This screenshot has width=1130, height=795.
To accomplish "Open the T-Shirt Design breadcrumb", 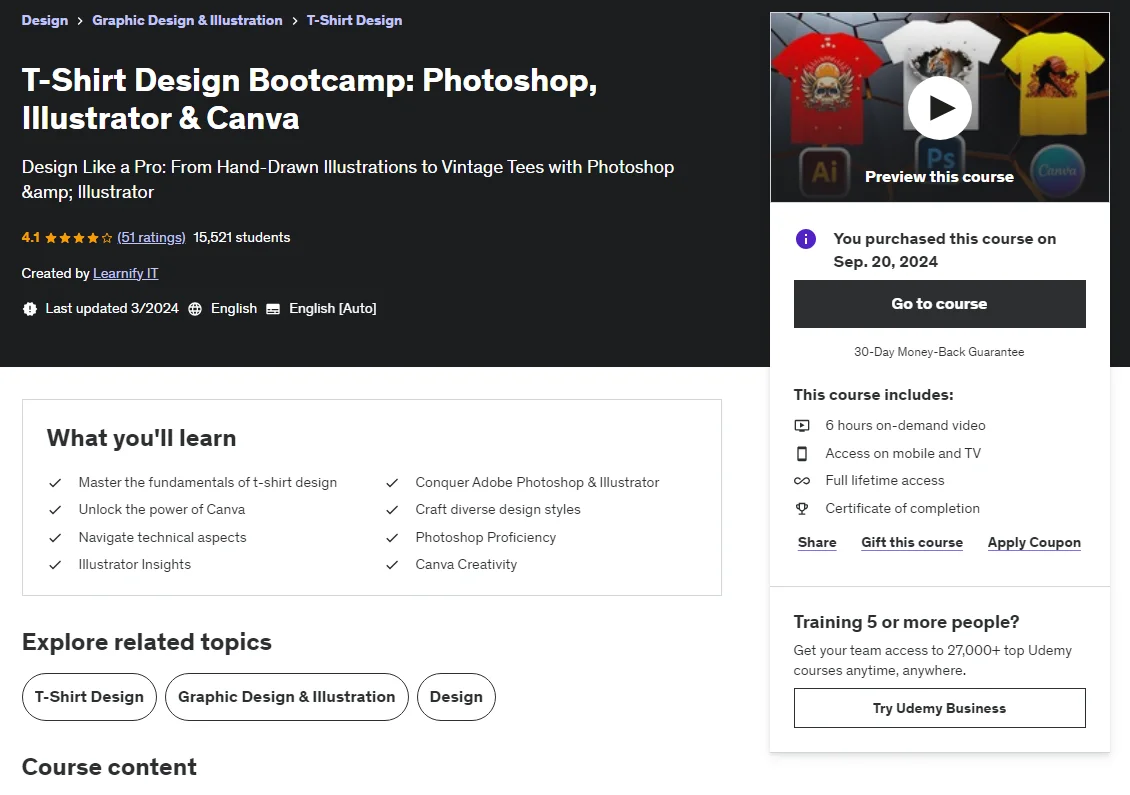I will click(355, 20).
